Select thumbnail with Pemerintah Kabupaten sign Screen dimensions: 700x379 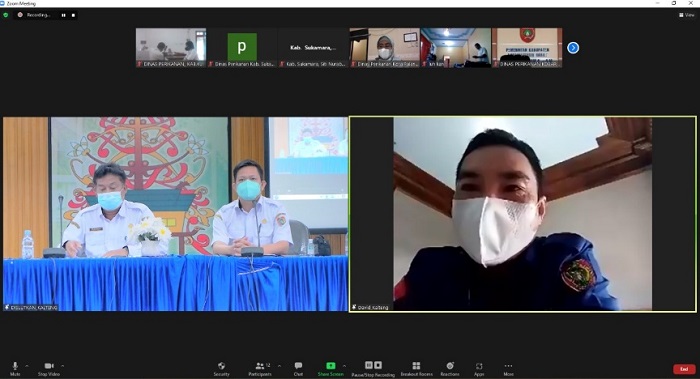tap(527, 48)
